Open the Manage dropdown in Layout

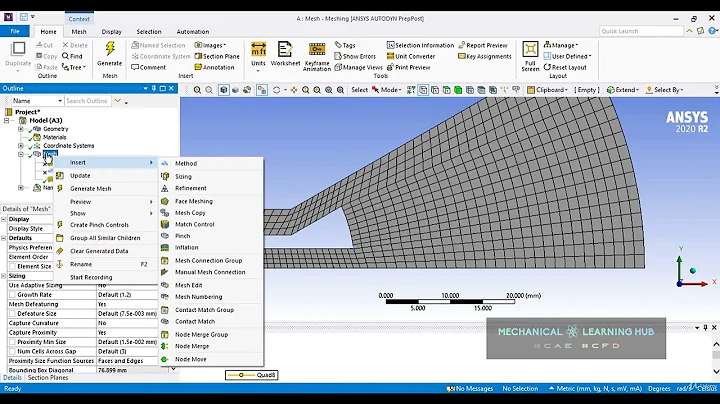(x=561, y=45)
